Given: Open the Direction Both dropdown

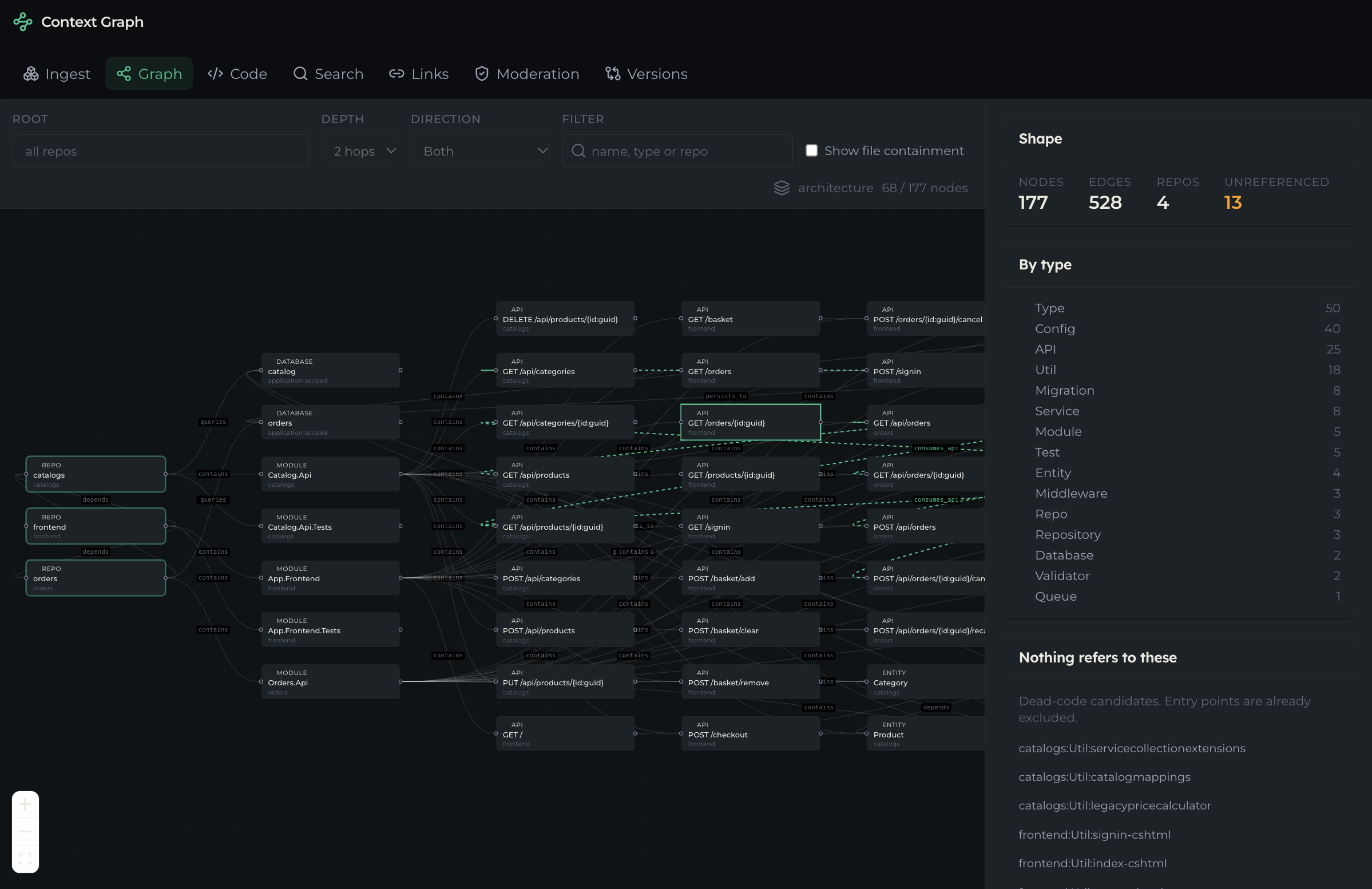Looking at the screenshot, I should pyautogui.click(x=480, y=151).
